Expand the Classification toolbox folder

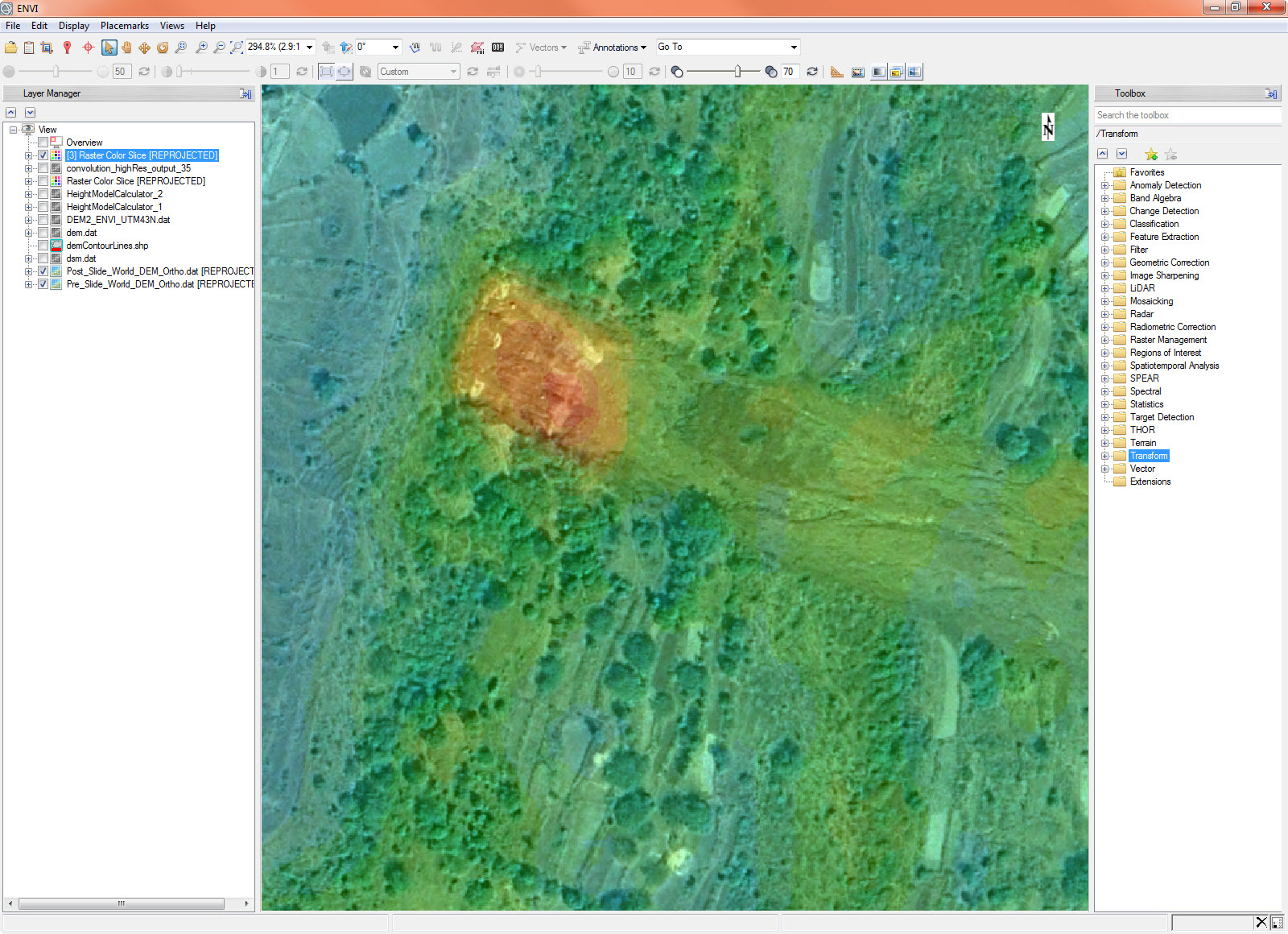point(1105,224)
